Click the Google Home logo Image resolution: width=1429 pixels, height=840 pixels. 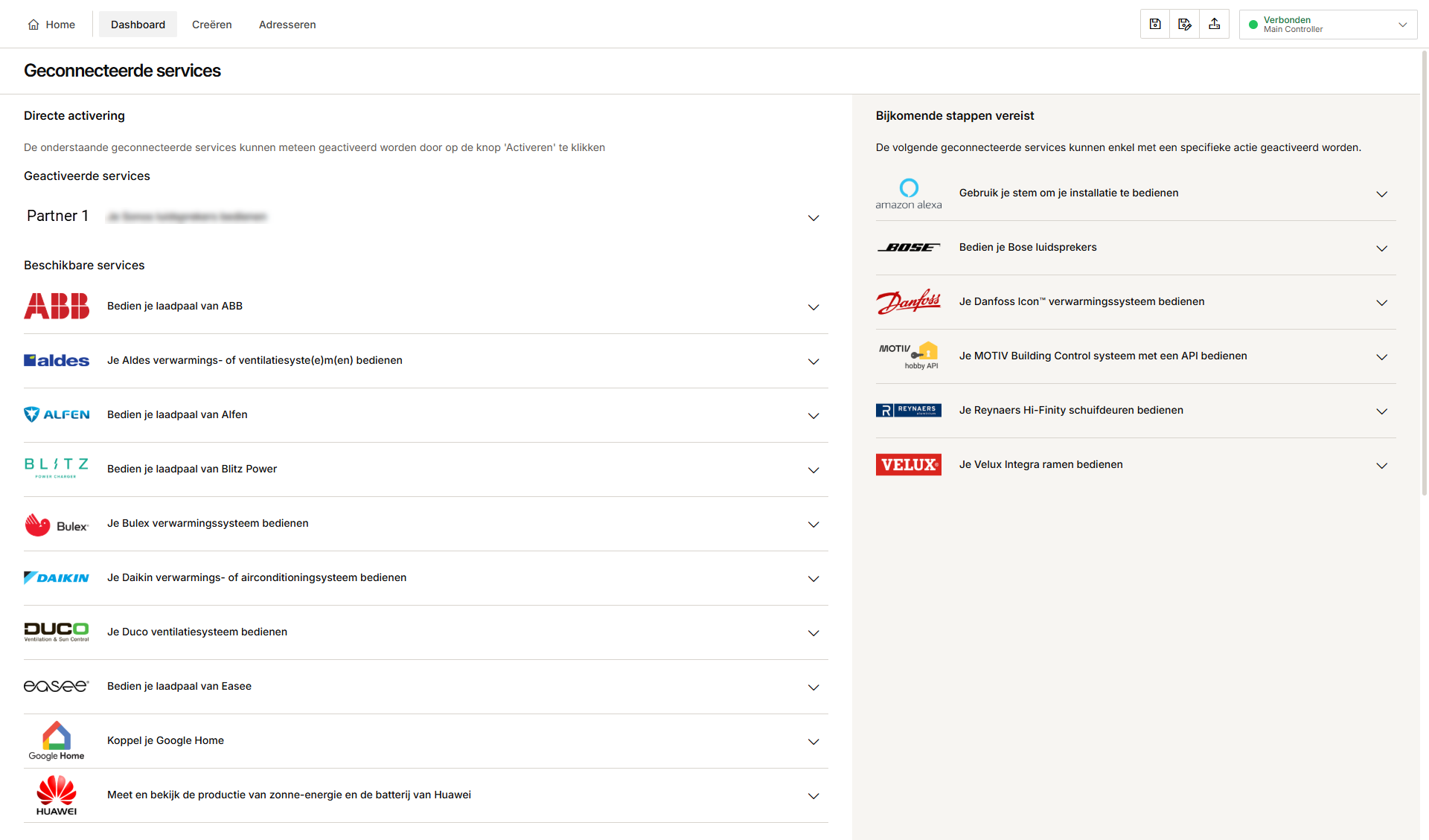[57, 740]
